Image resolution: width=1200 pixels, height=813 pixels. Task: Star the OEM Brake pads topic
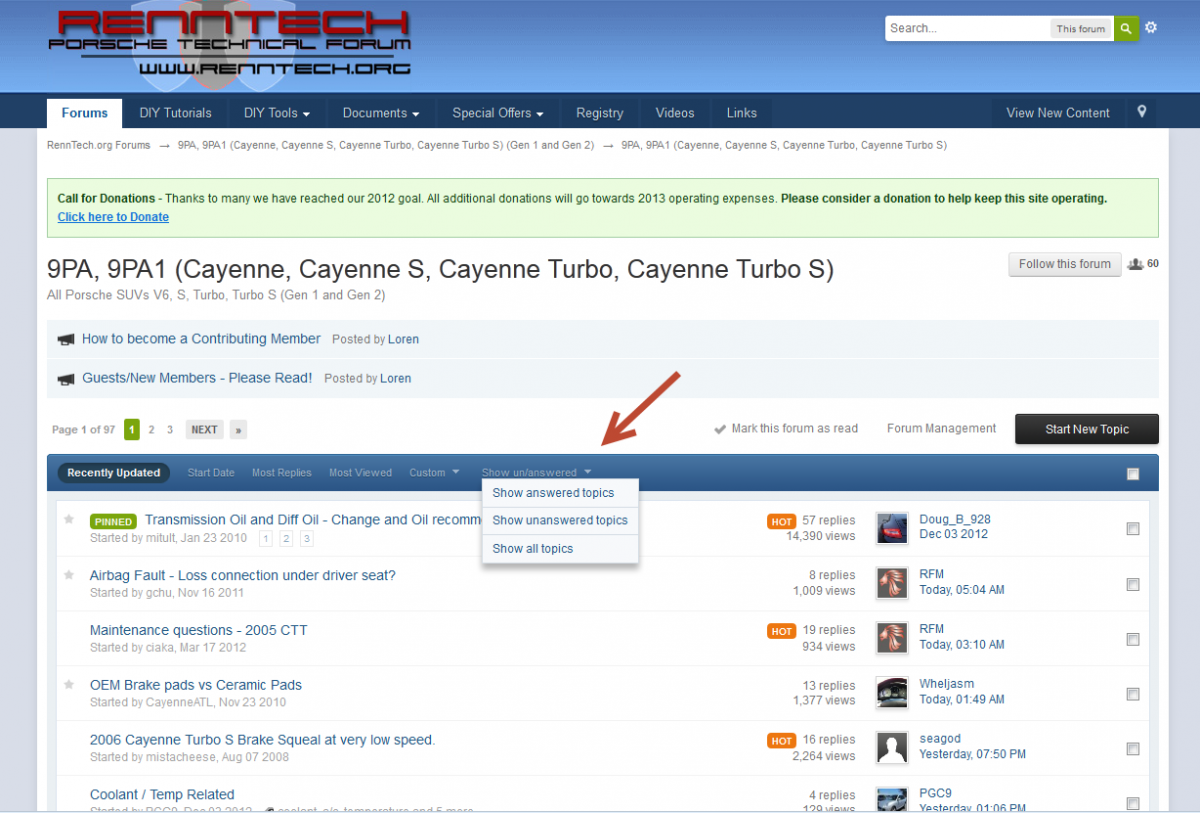69,685
